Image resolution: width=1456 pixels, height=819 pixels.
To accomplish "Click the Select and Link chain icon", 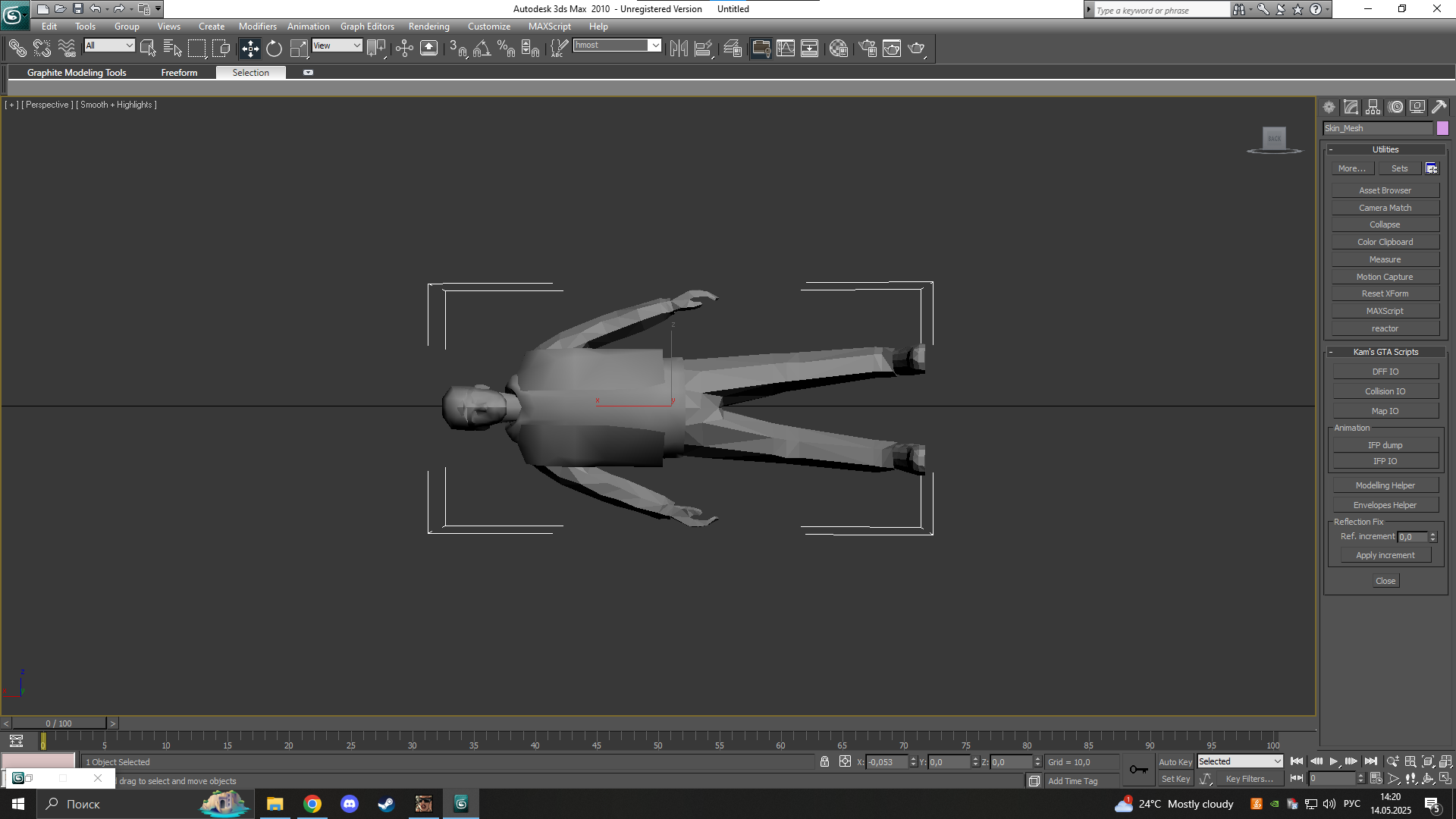I will tap(17, 49).
